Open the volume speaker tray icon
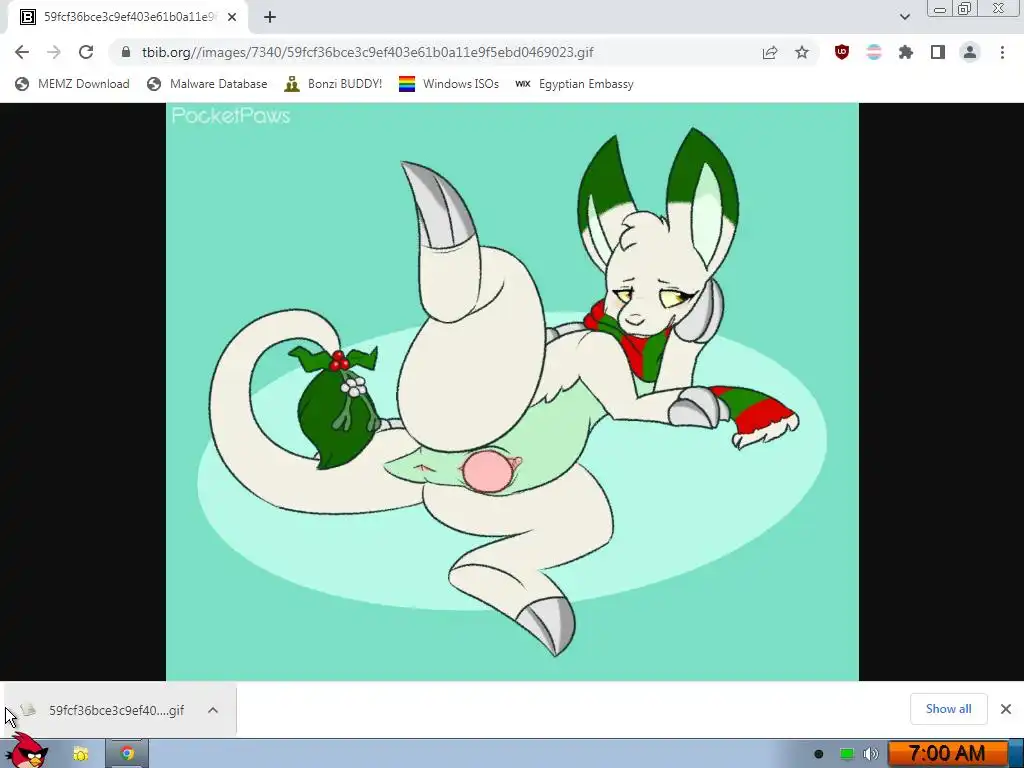Viewport: 1024px width, 768px height. tap(871, 754)
